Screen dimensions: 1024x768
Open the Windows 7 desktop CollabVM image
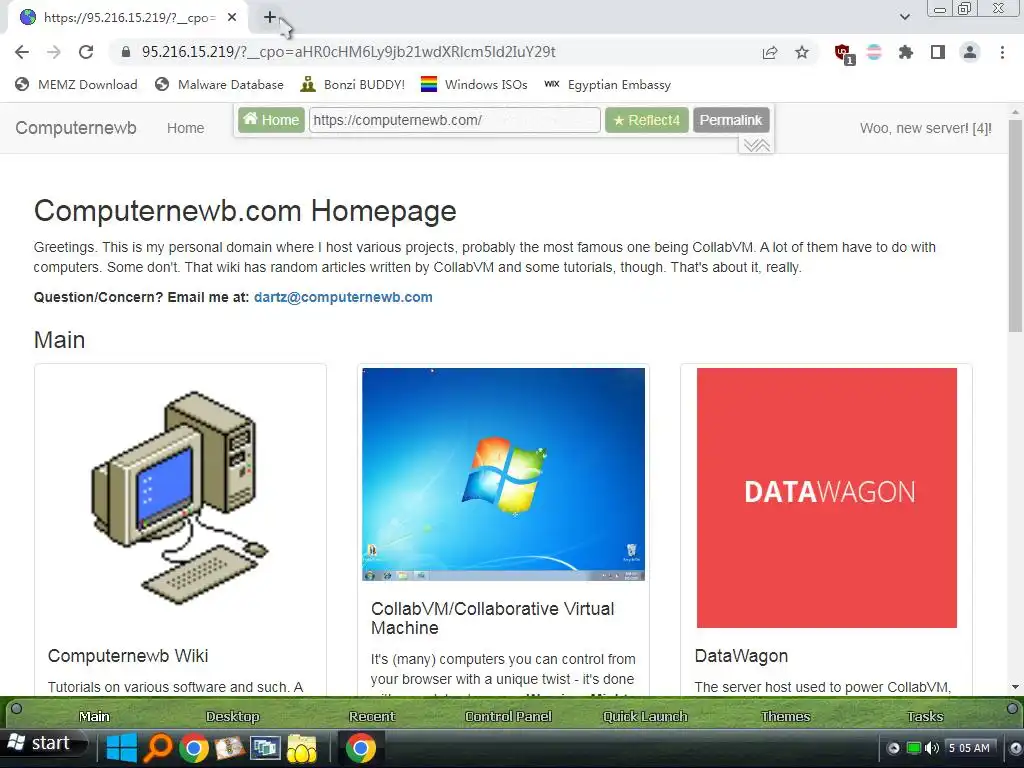pos(504,474)
